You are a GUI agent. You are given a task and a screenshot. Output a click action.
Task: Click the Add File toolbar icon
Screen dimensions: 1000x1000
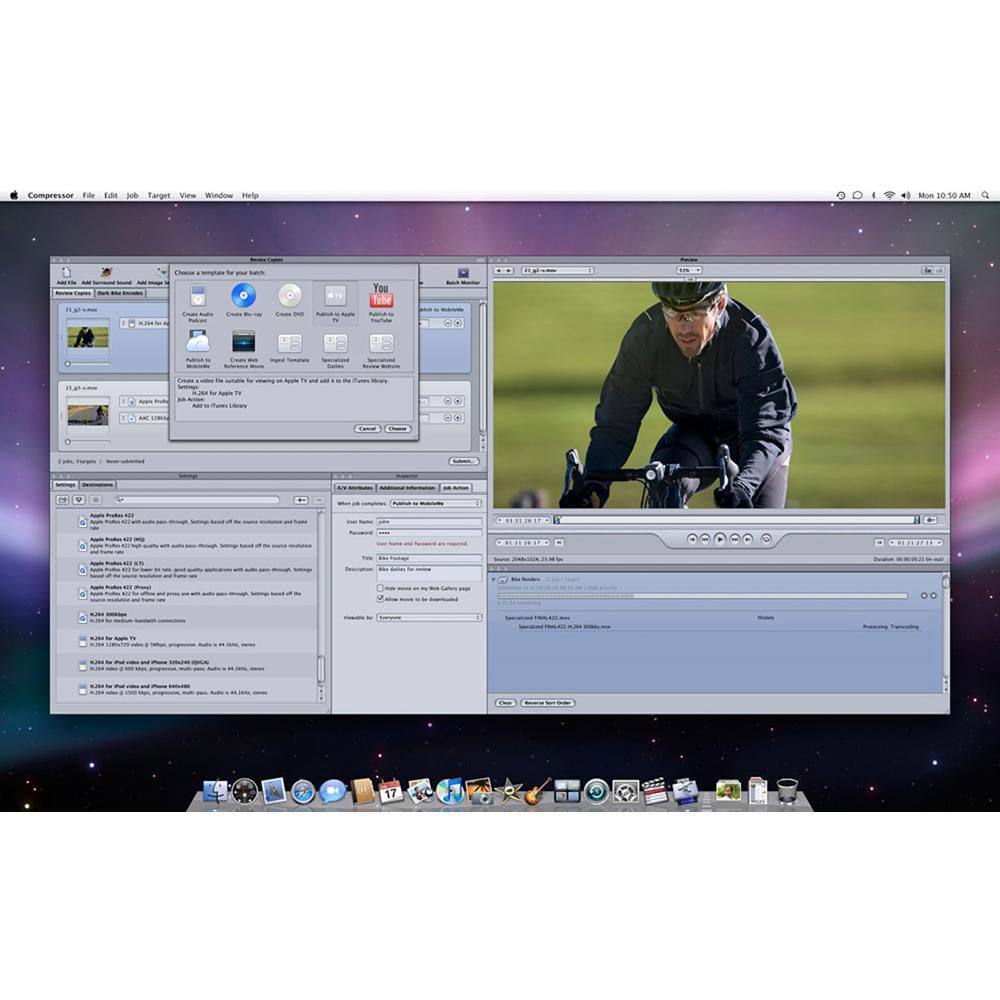(x=65, y=273)
